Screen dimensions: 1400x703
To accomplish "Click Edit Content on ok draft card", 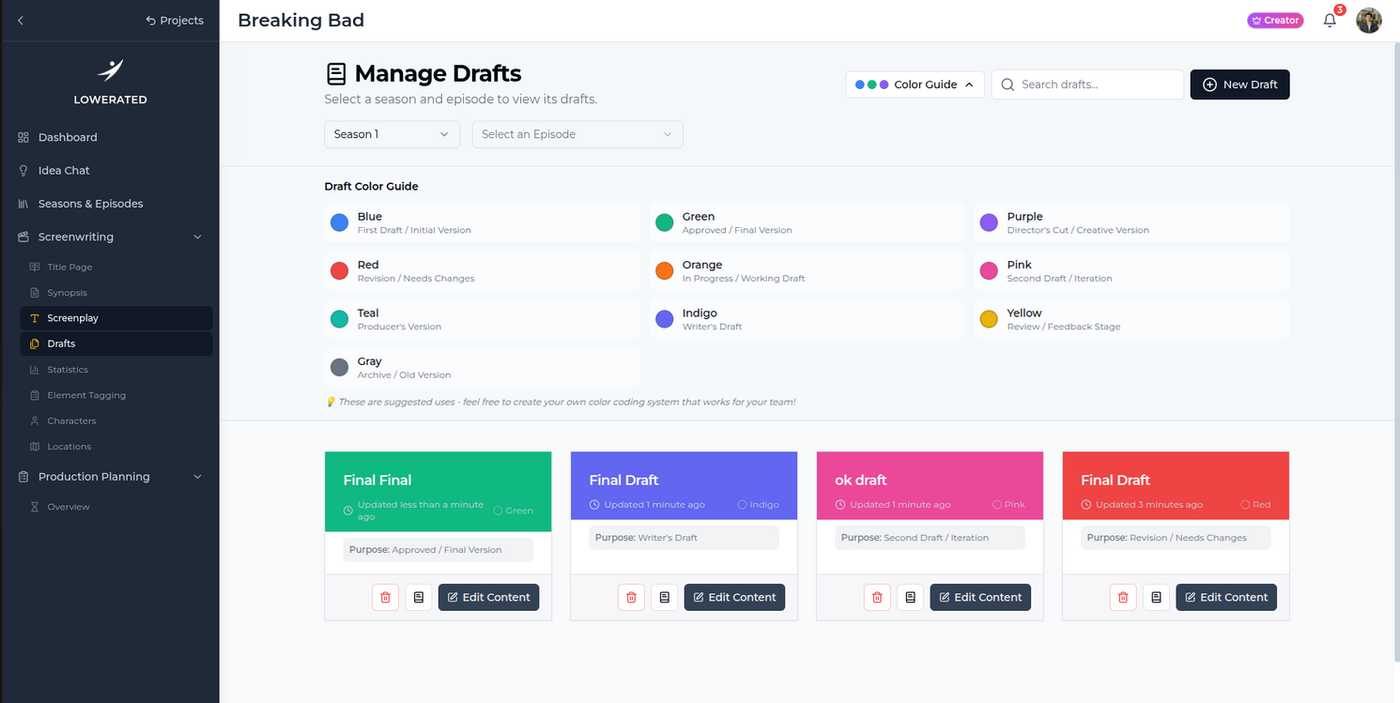I will click(981, 597).
